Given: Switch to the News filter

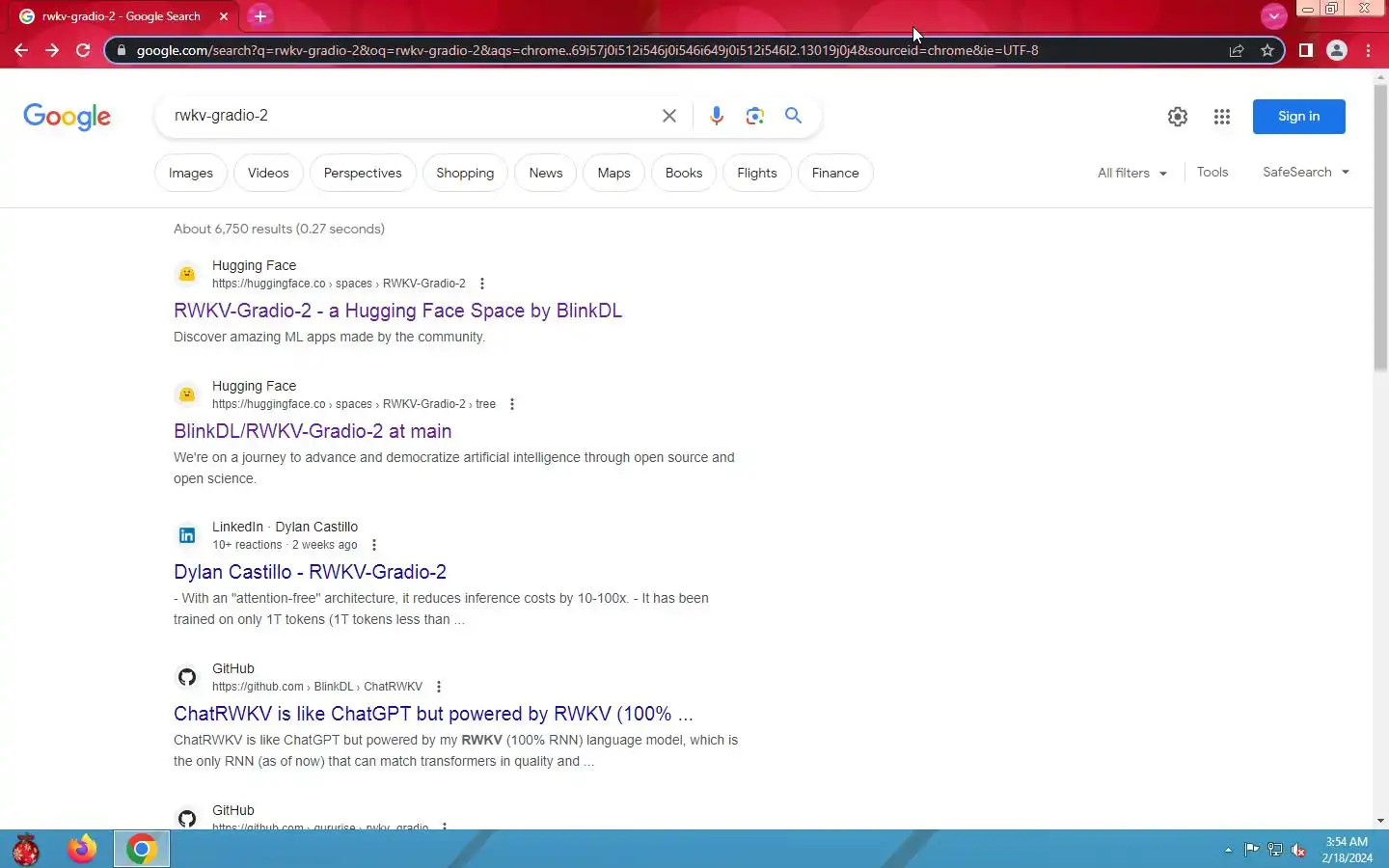Looking at the screenshot, I should click(x=546, y=173).
